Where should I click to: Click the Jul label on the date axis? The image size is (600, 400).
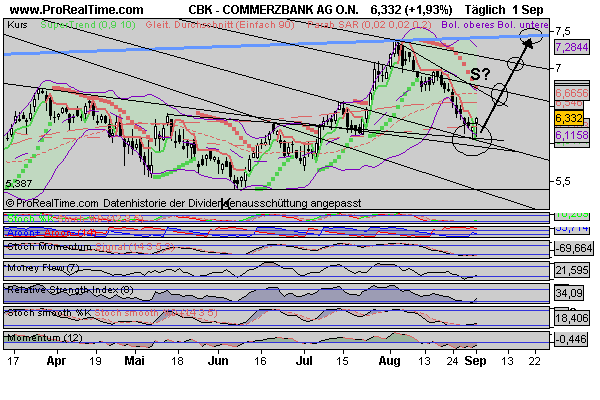(305, 361)
